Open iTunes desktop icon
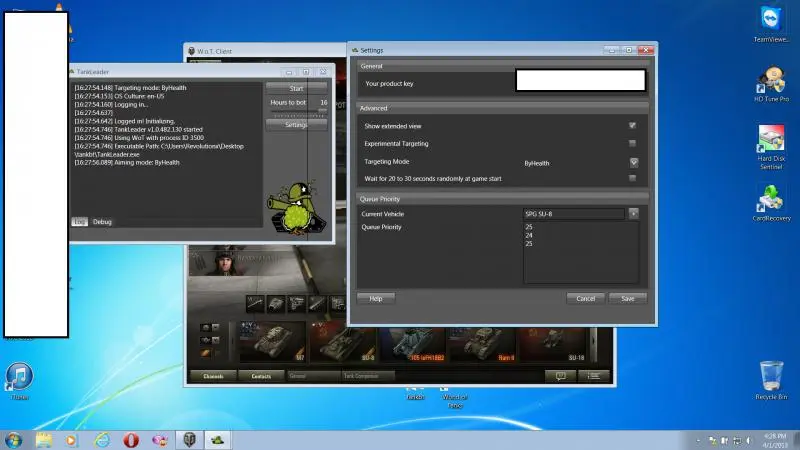The image size is (800, 450). click(19, 381)
